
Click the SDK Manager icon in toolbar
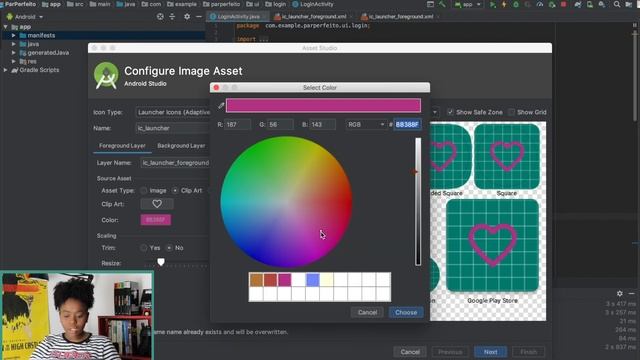point(602,4)
